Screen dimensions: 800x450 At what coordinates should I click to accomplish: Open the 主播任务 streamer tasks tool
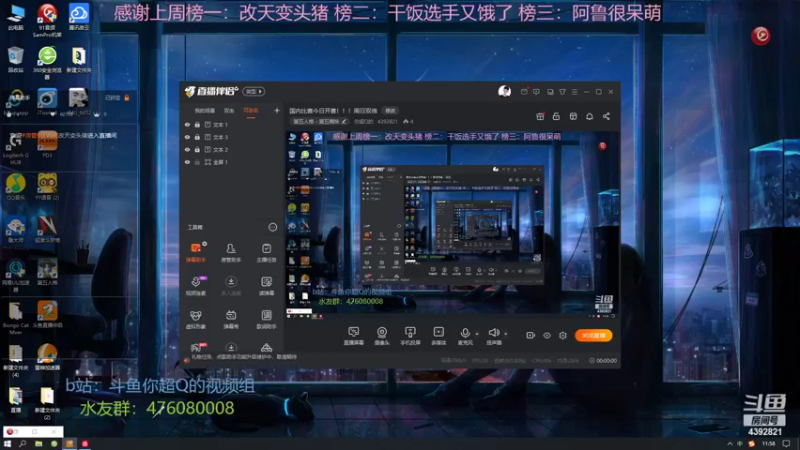tap(266, 252)
